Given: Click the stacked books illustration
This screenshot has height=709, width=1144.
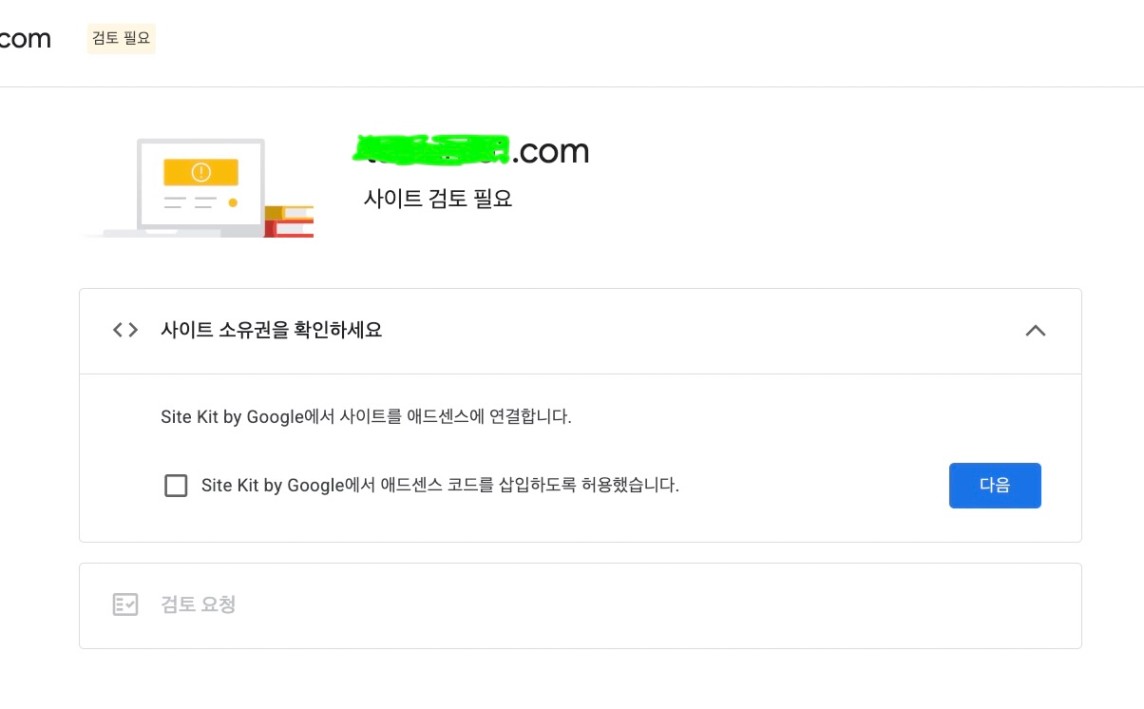Looking at the screenshot, I should pos(289,222).
